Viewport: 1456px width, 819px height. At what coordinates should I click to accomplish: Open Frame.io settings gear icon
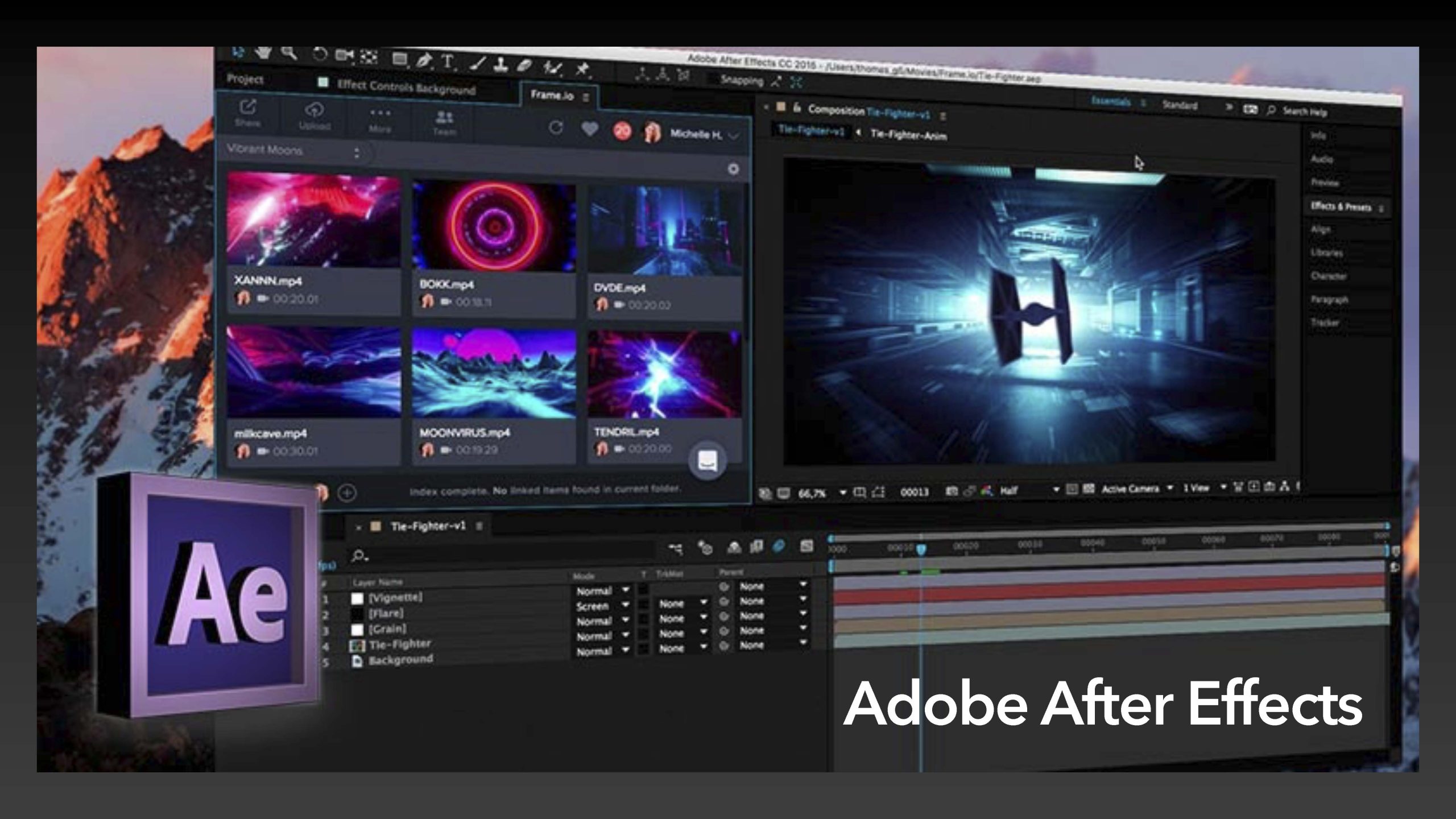click(734, 169)
